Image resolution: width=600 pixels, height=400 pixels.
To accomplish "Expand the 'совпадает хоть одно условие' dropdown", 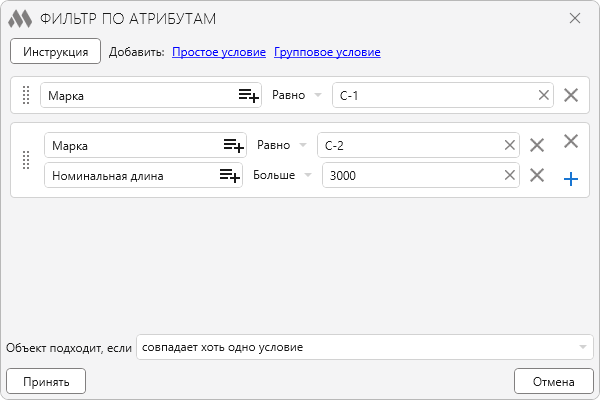I will pos(582,347).
